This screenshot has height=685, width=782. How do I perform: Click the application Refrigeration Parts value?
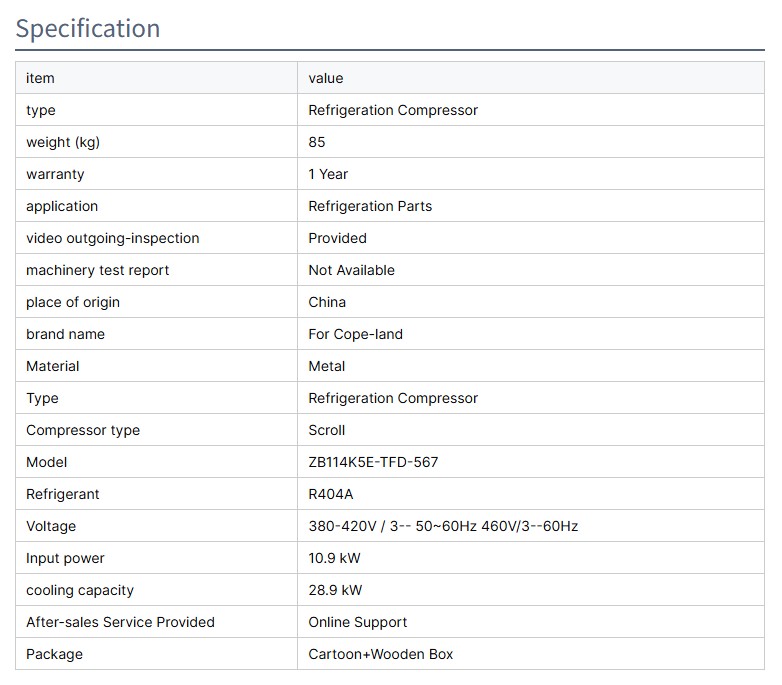tap(370, 206)
